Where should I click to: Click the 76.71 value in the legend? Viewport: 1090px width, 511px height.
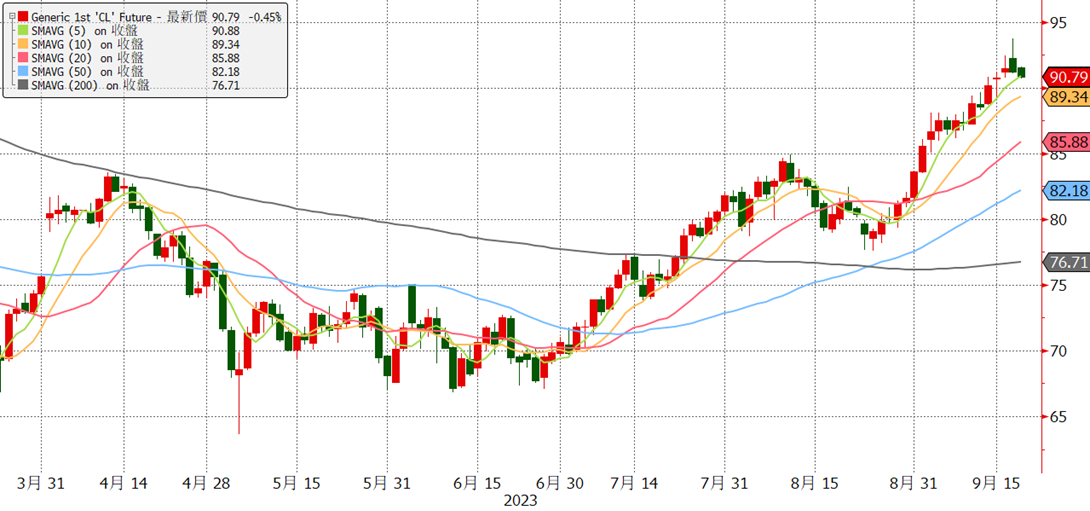[x=225, y=85]
